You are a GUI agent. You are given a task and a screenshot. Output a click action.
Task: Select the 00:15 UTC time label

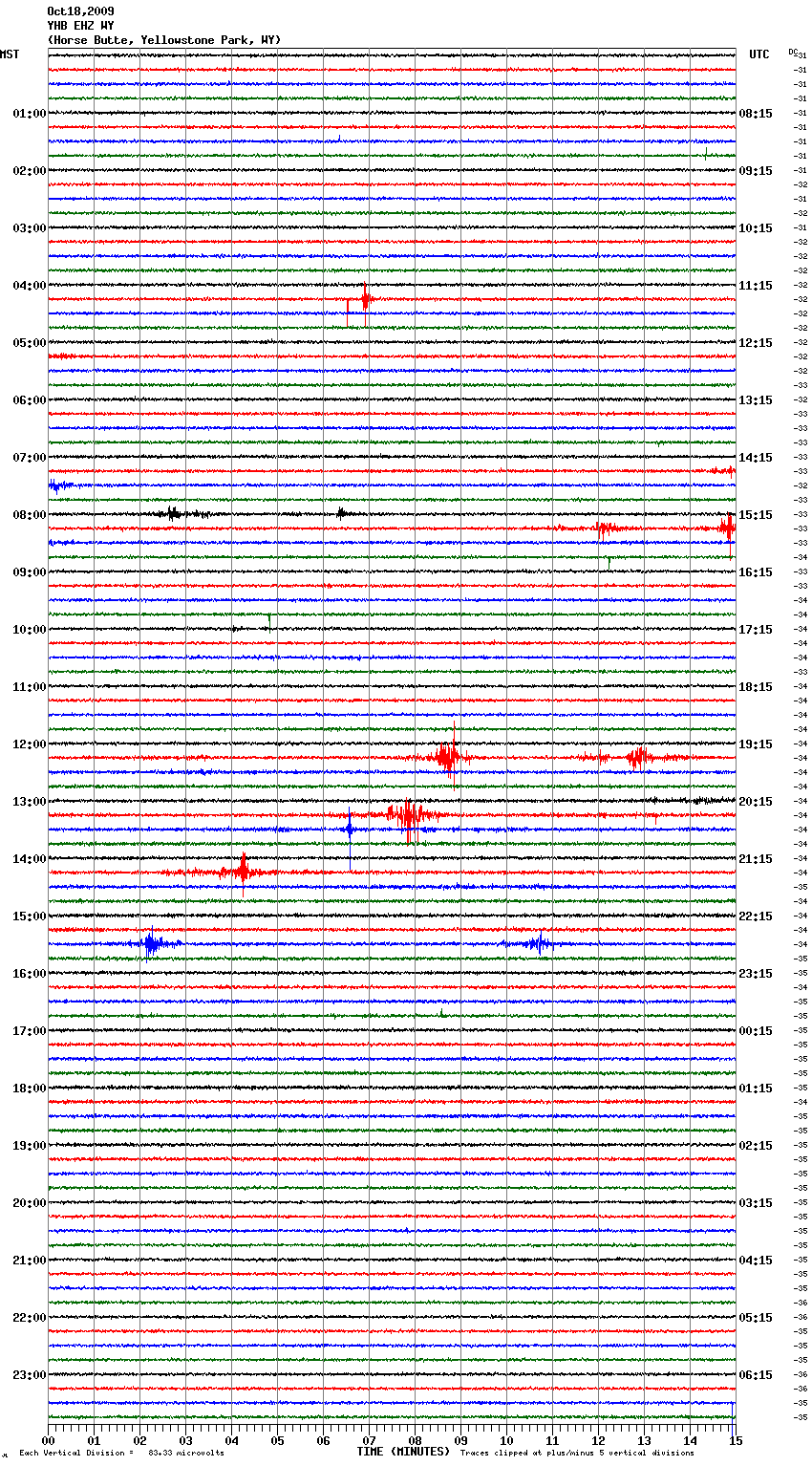pyautogui.click(x=756, y=1031)
